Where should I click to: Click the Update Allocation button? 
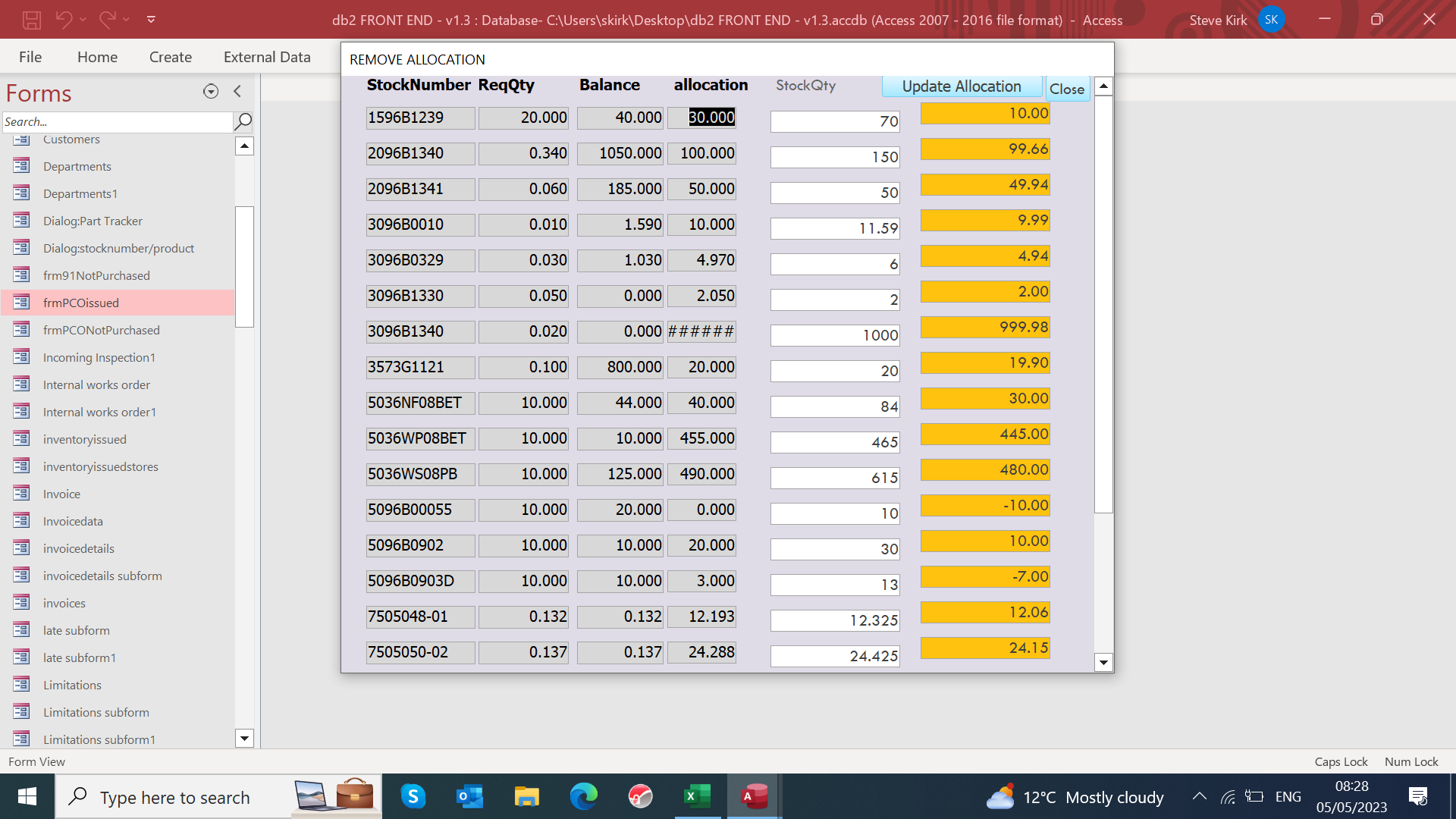coord(961,86)
